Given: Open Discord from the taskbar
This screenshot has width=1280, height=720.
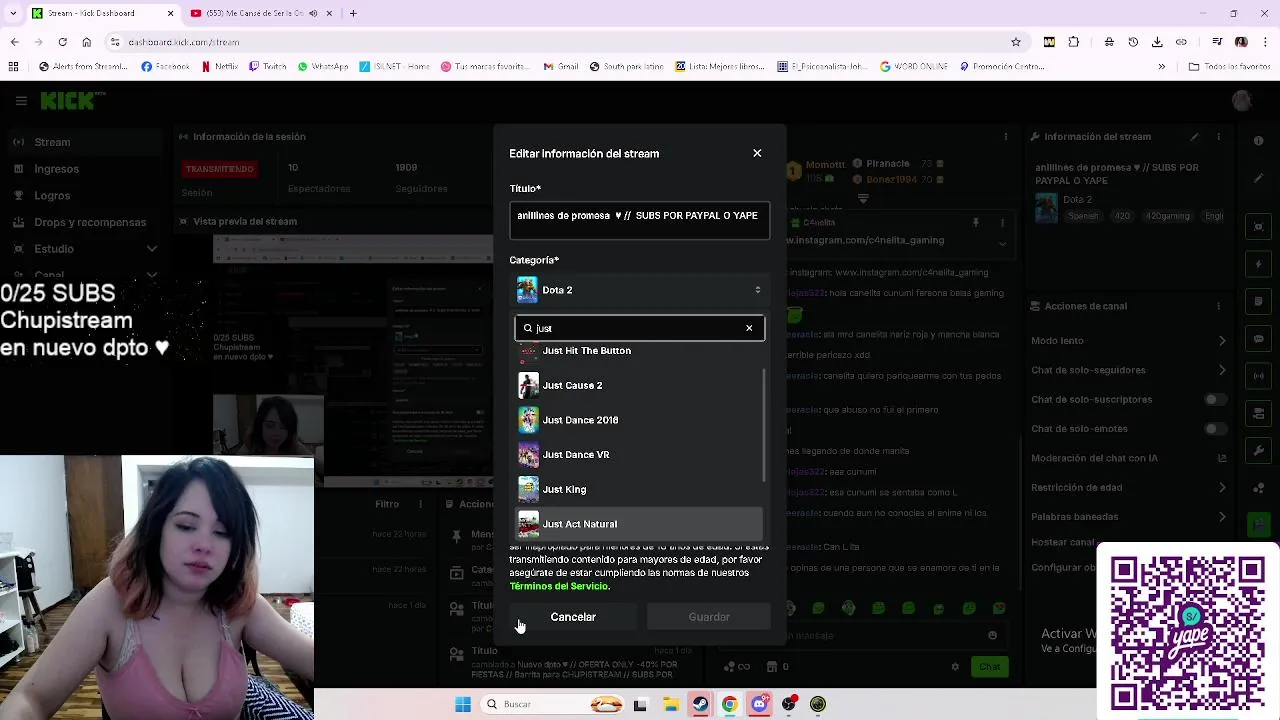Looking at the screenshot, I should pyautogui.click(x=760, y=704).
